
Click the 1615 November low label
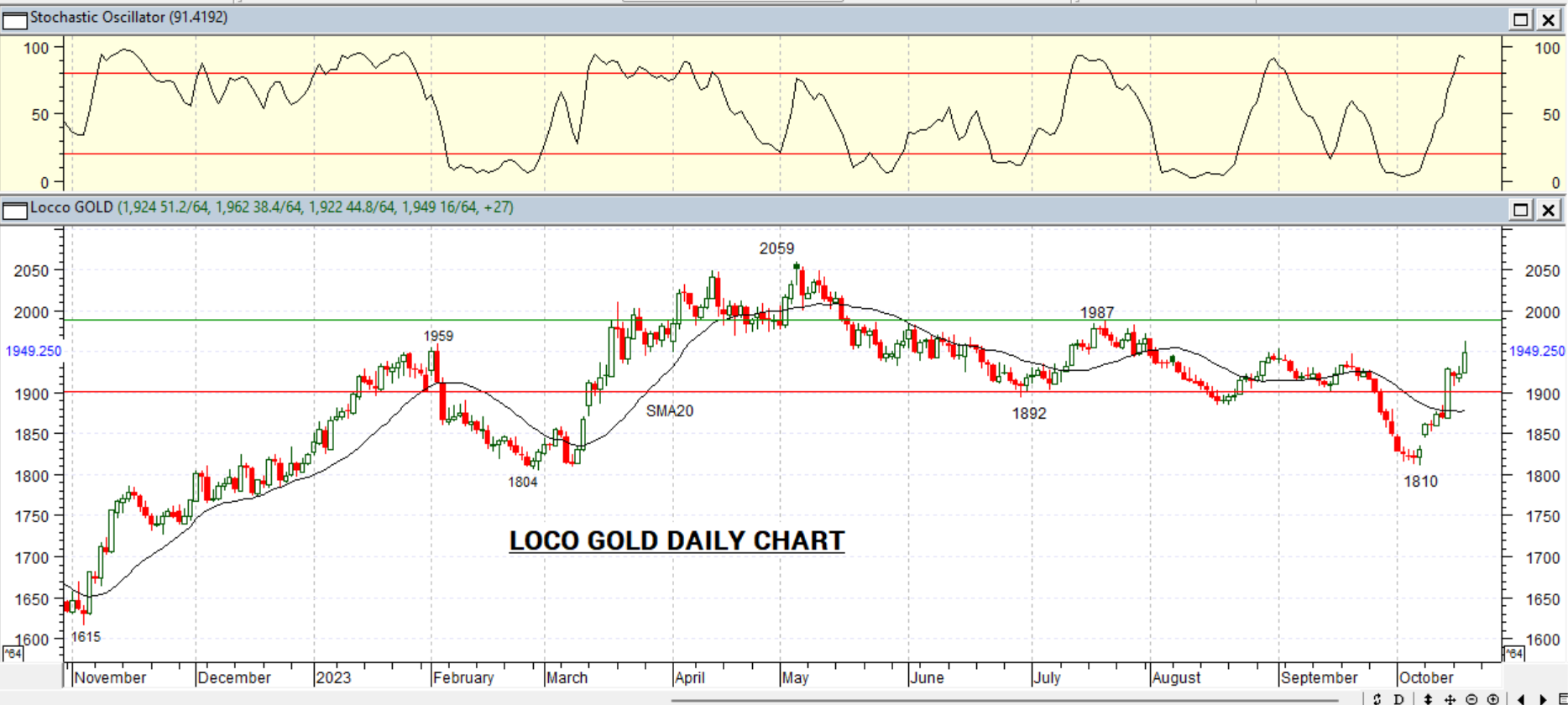coord(86,637)
